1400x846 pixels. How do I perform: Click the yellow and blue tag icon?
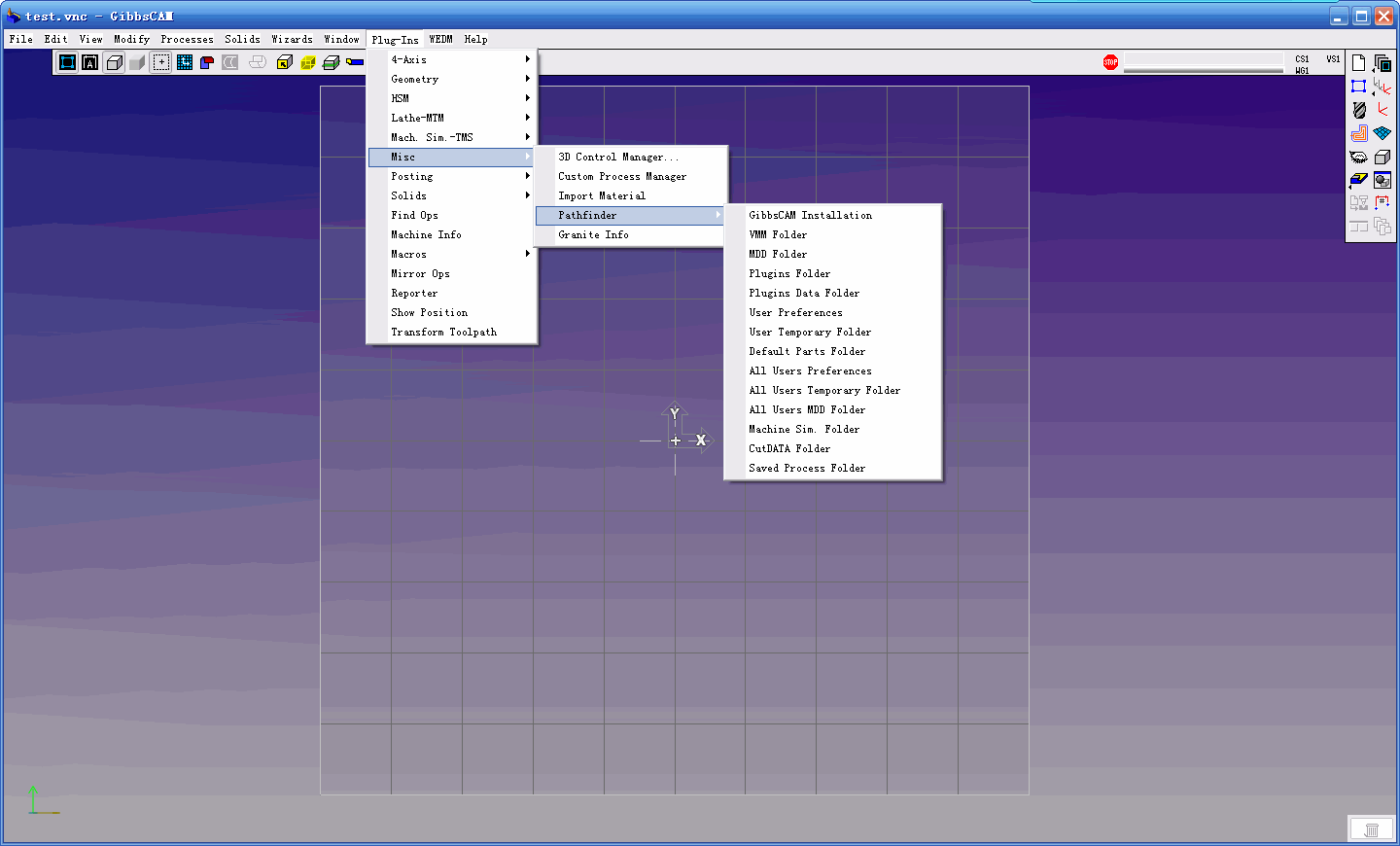pos(355,62)
